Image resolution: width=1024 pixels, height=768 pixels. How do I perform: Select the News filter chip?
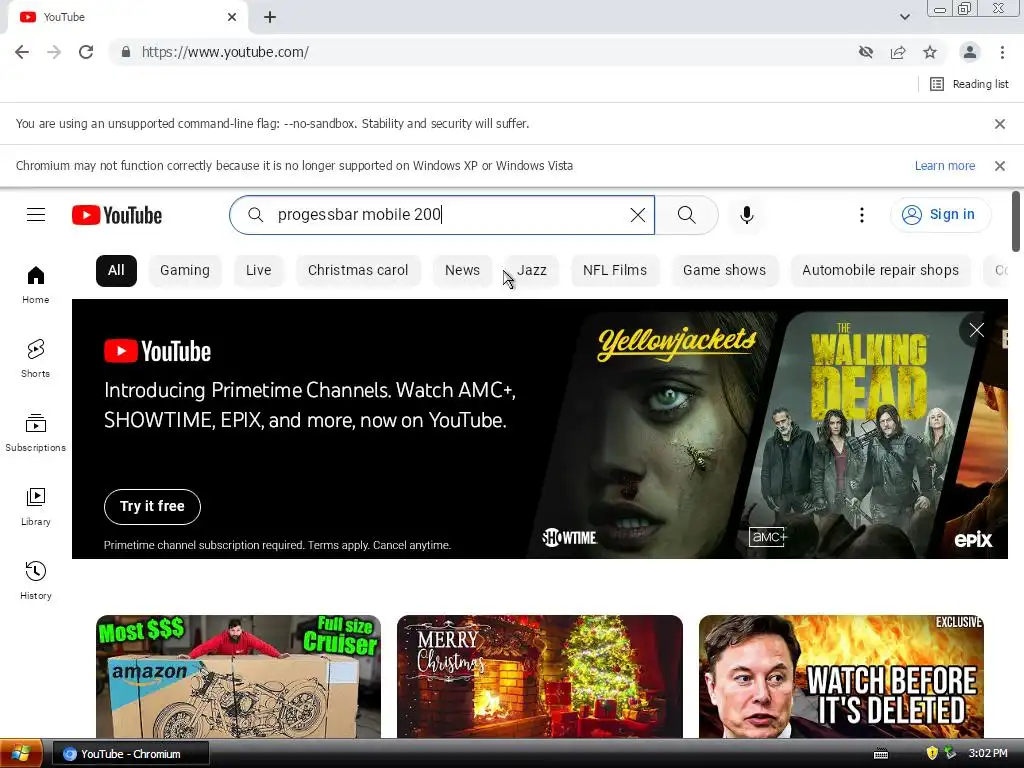[462, 270]
